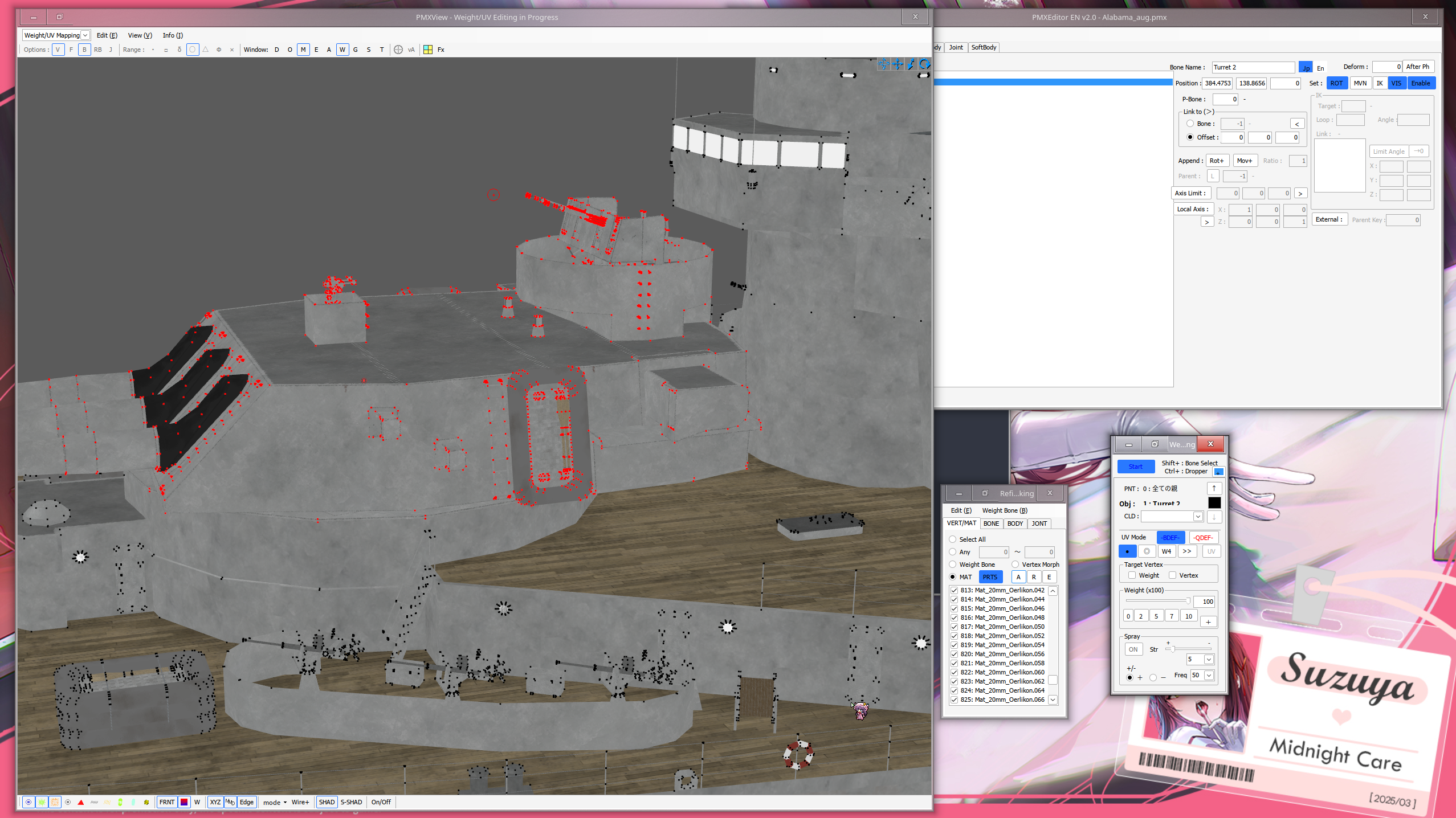This screenshot has width=1456, height=818.
Task: Toggle the orange dashed-lines display icon
Action: pos(55,802)
